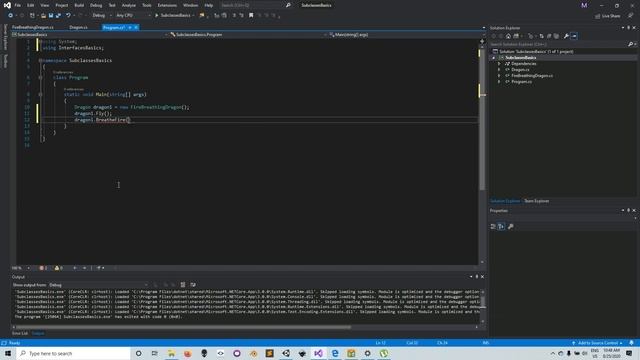The width and height of the screenshot is (640, 360).
Task: Collapse the SubclassesBasics project node
Action: tap(494, 58)
